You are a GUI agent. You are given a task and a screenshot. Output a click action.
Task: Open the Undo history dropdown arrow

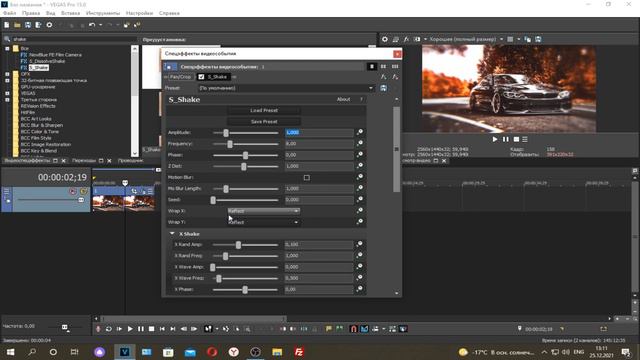click(x=100, y=25)
